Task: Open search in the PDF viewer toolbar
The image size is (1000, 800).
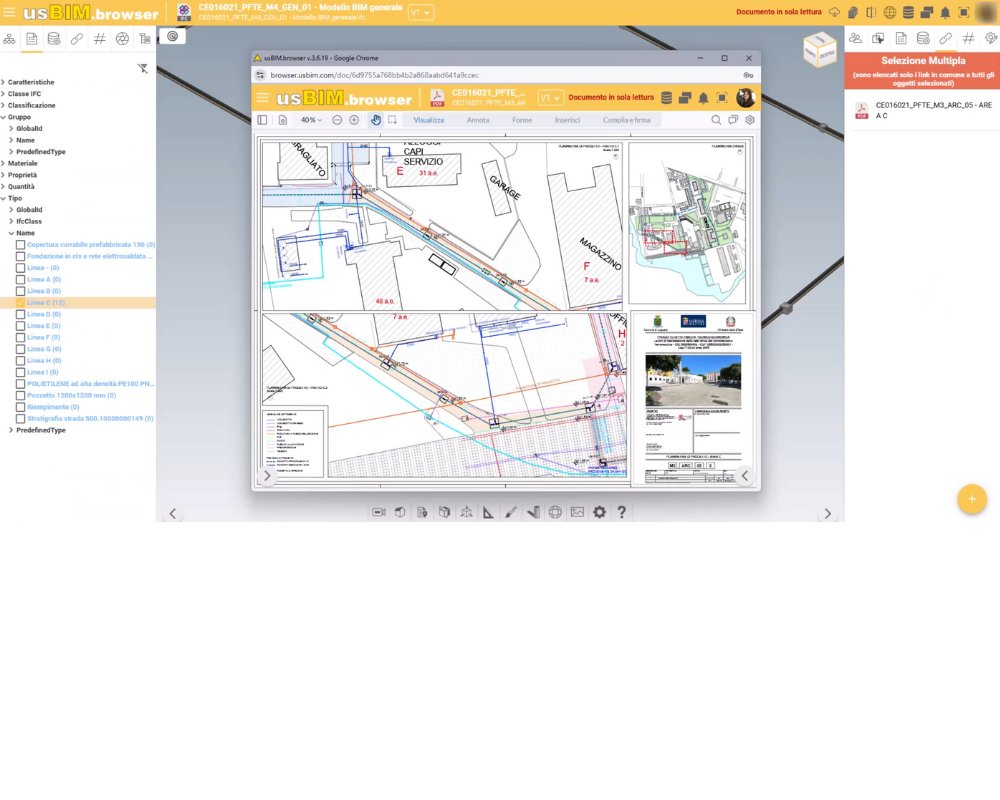Action: [716, 120]
